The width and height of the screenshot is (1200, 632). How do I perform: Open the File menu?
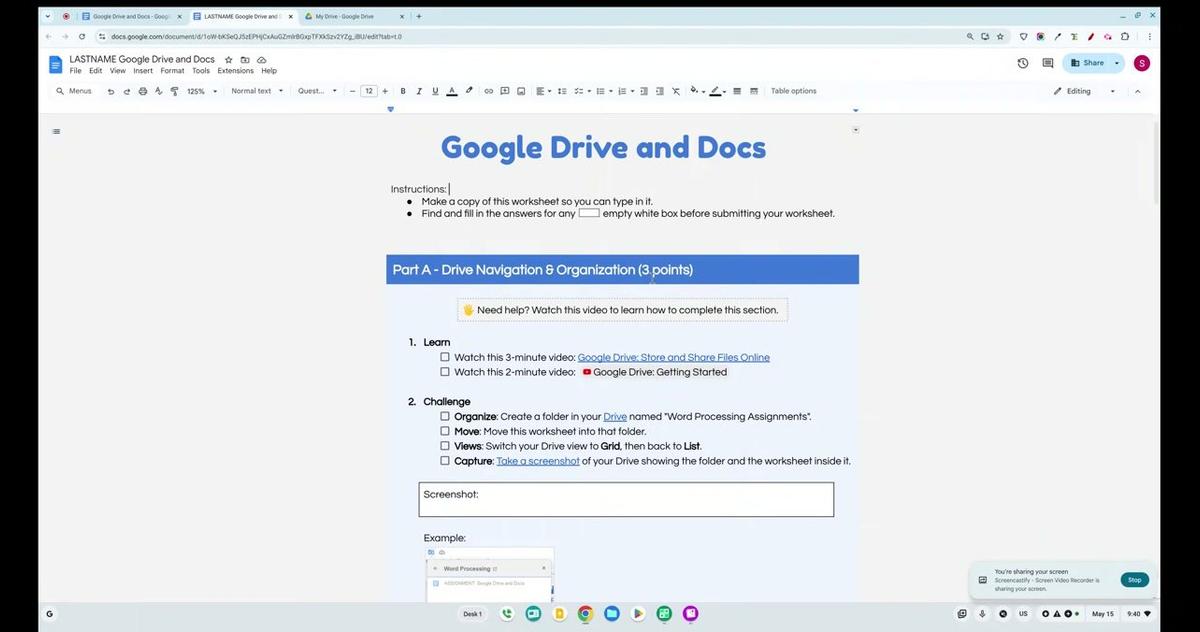click(76, 71)
